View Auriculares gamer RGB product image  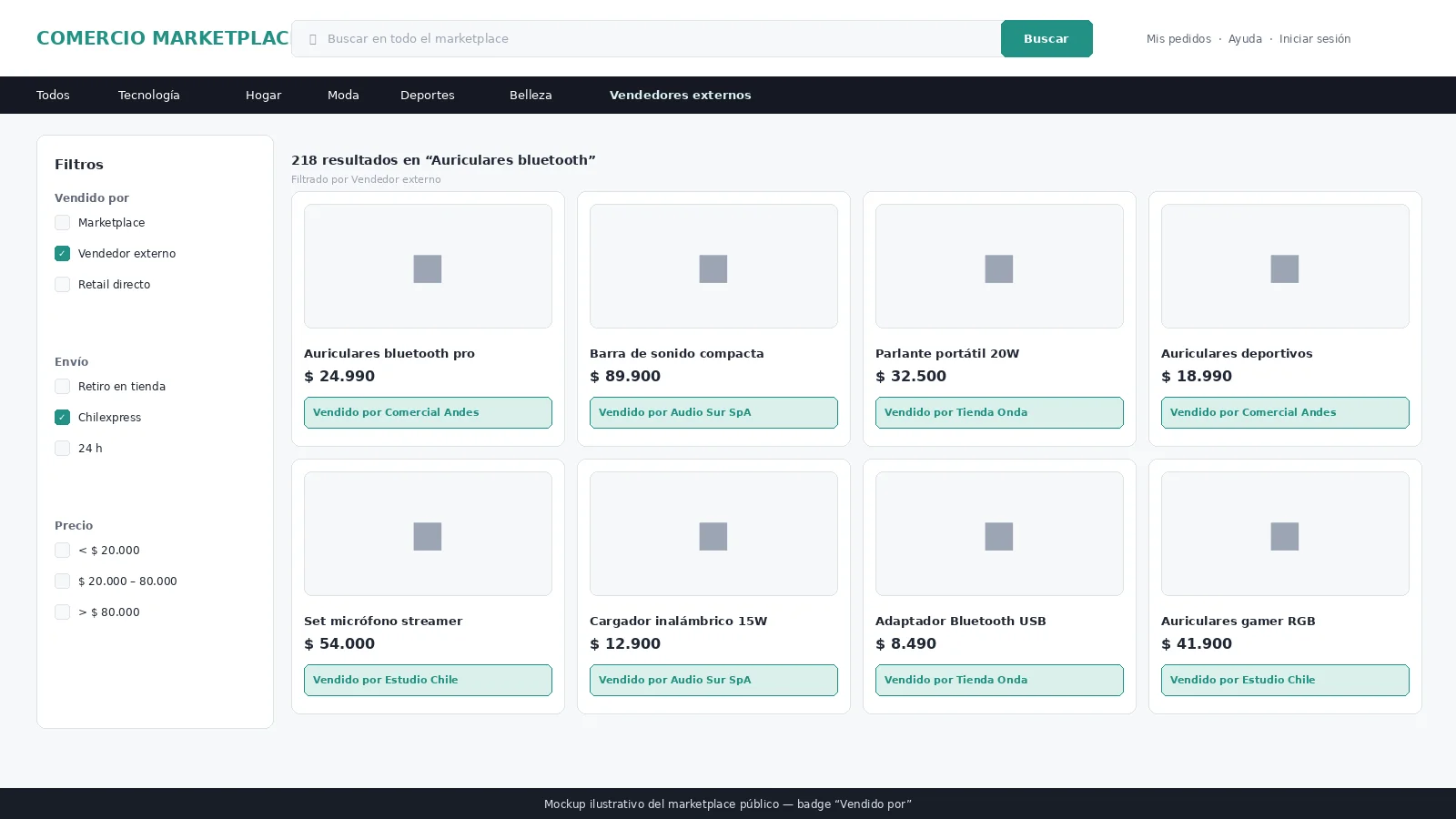tap(1285, 533)
